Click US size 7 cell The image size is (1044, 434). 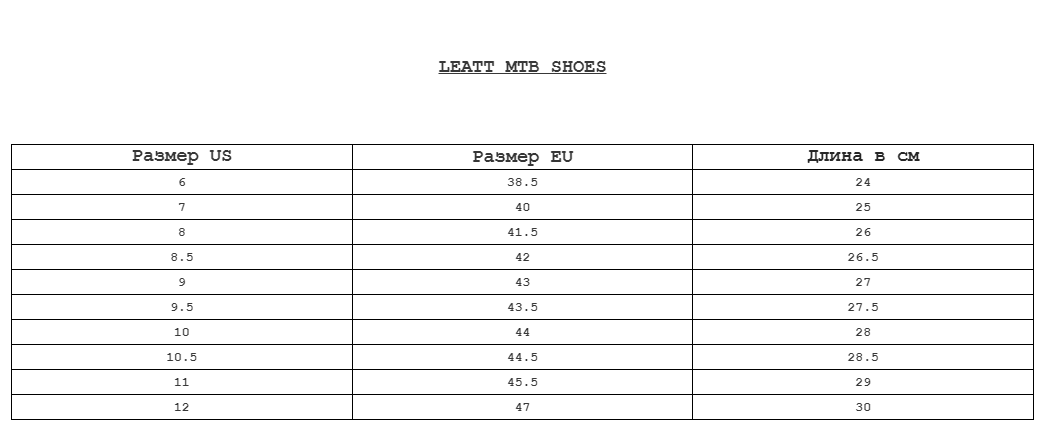(x=182, y=207)
